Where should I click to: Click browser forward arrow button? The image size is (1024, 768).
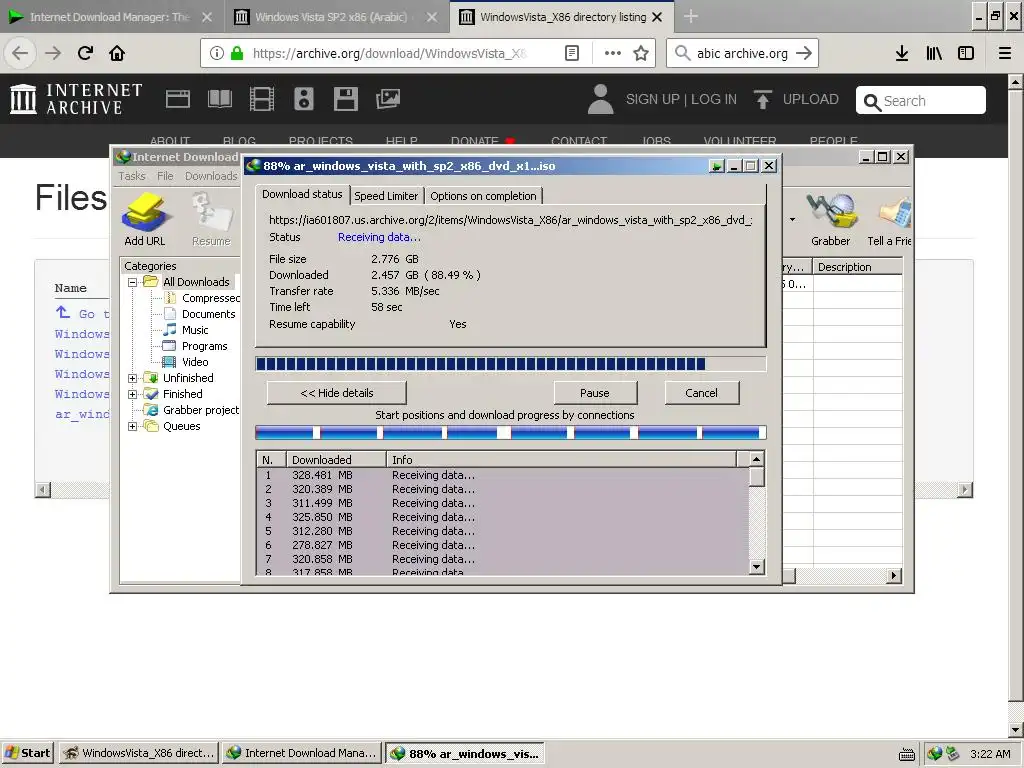[x=53, y=53]
